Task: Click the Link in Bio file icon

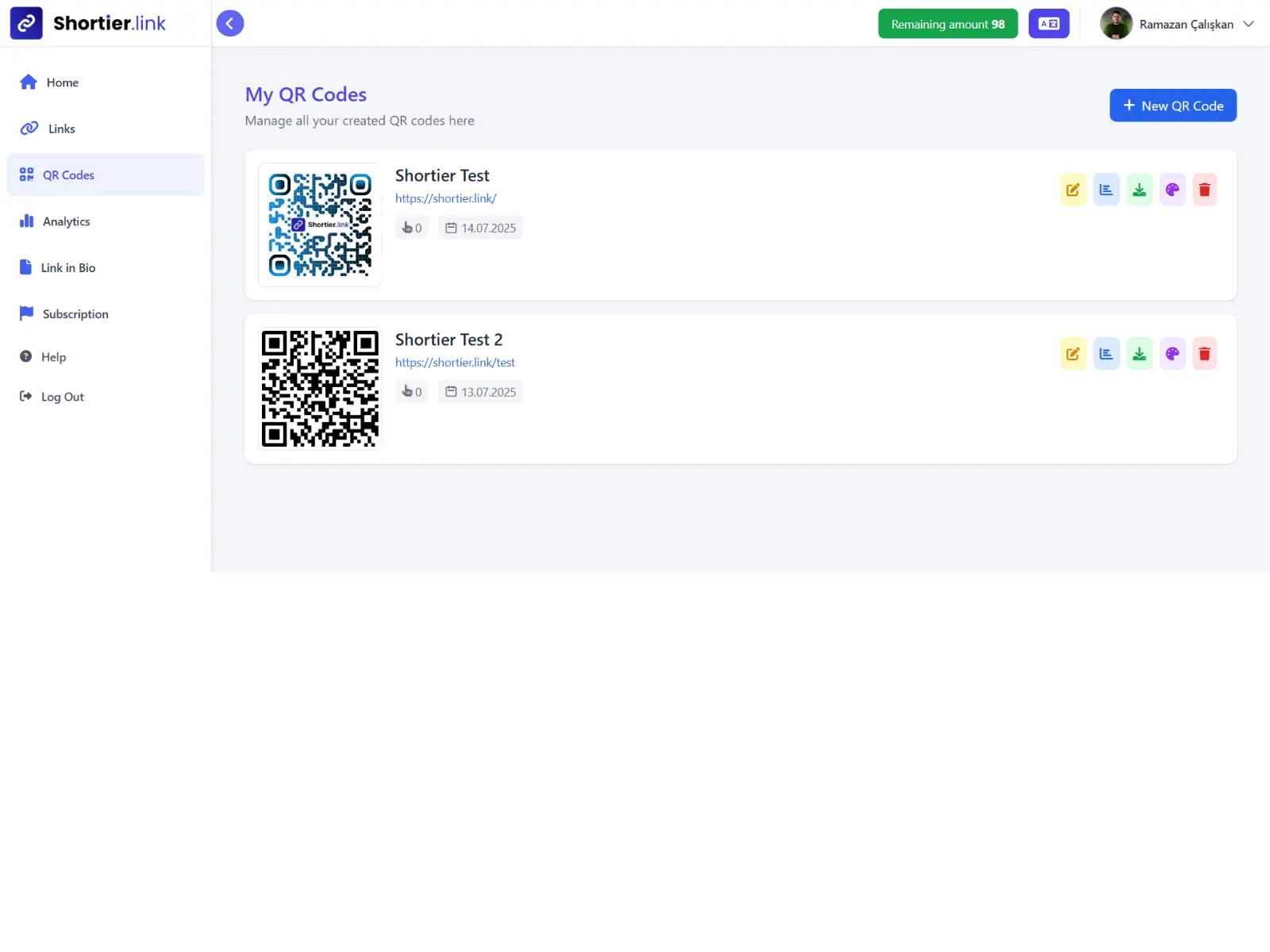Action: (25, 267)
